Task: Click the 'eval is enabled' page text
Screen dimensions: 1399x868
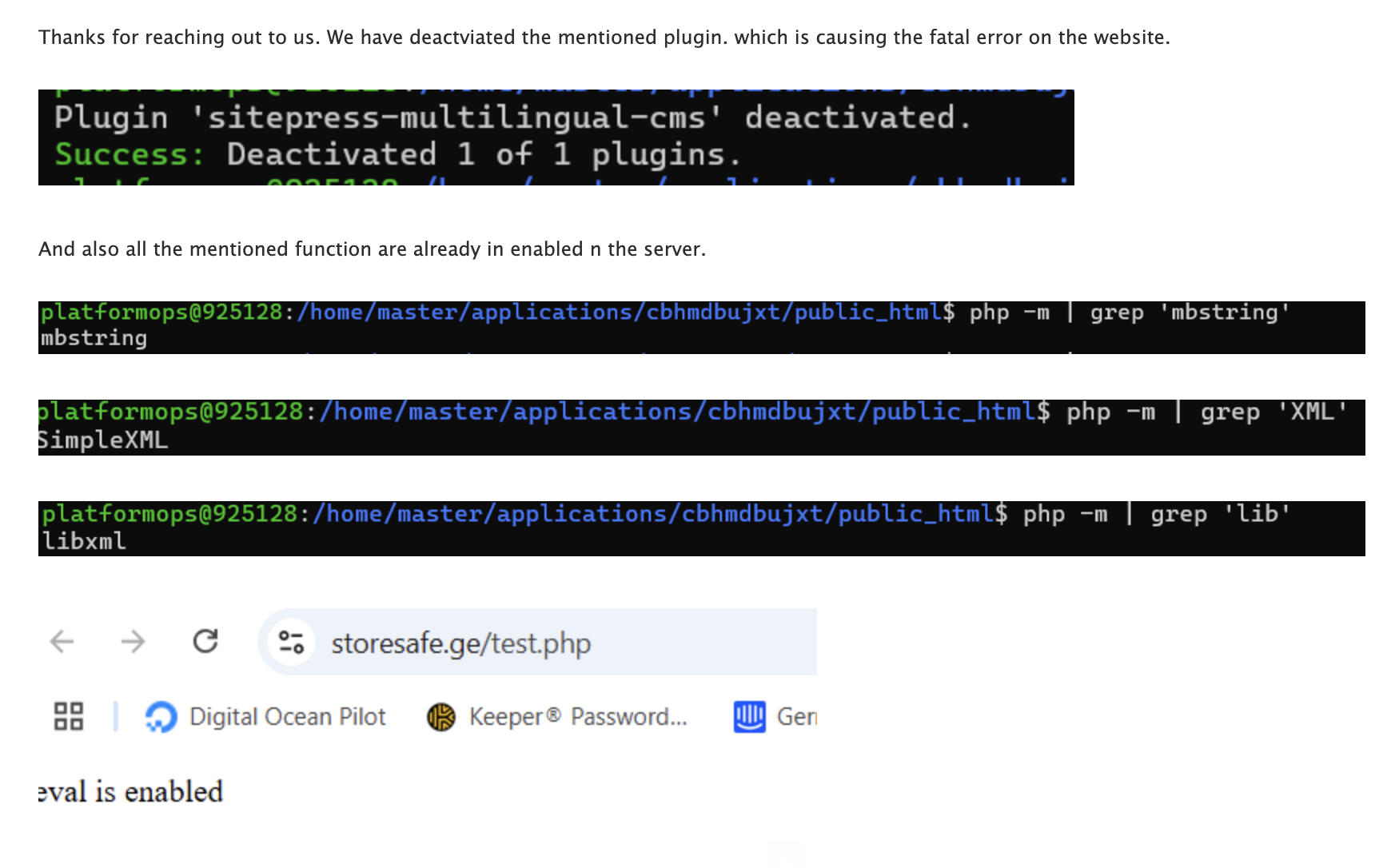Action: pos(130,791)
